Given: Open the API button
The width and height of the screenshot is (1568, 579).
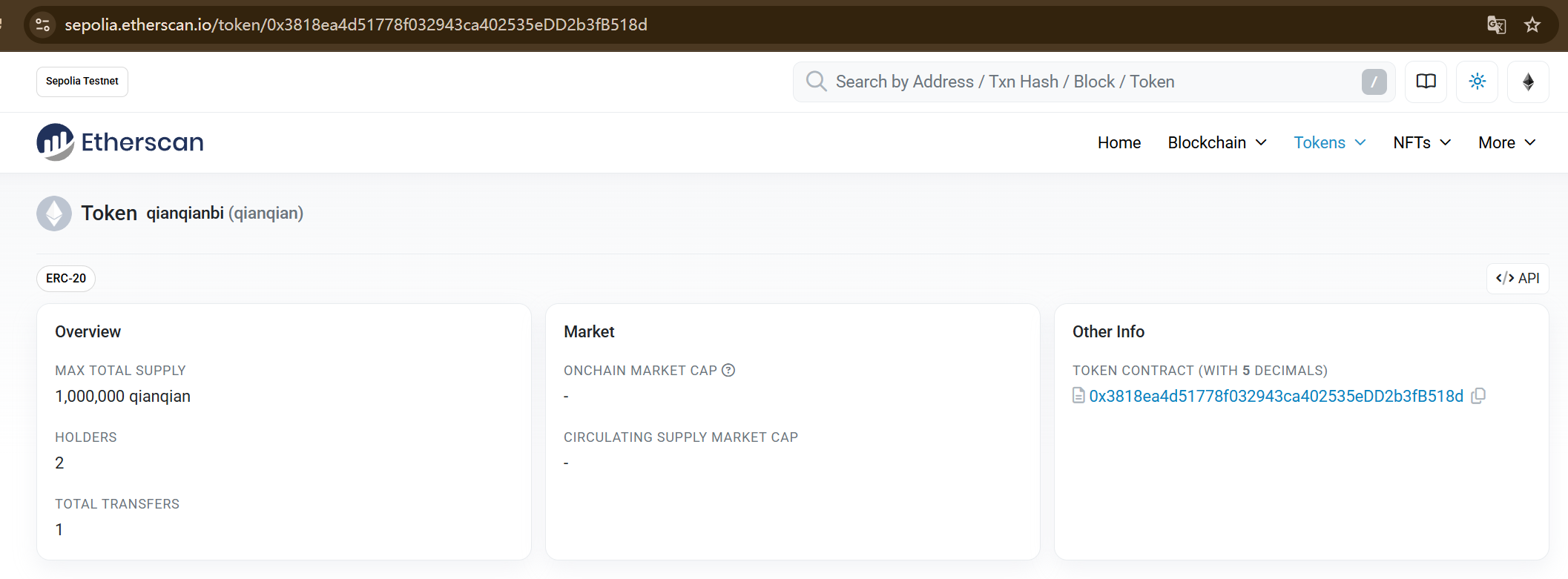Looking at the screenshot, I should 1518,278.
